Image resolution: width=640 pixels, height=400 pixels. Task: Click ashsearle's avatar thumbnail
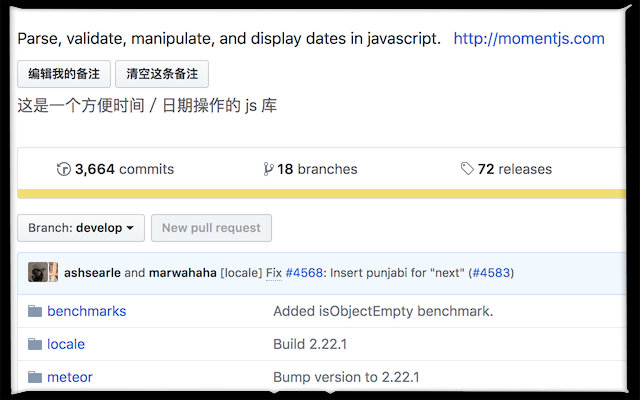[x=38, y=272]
